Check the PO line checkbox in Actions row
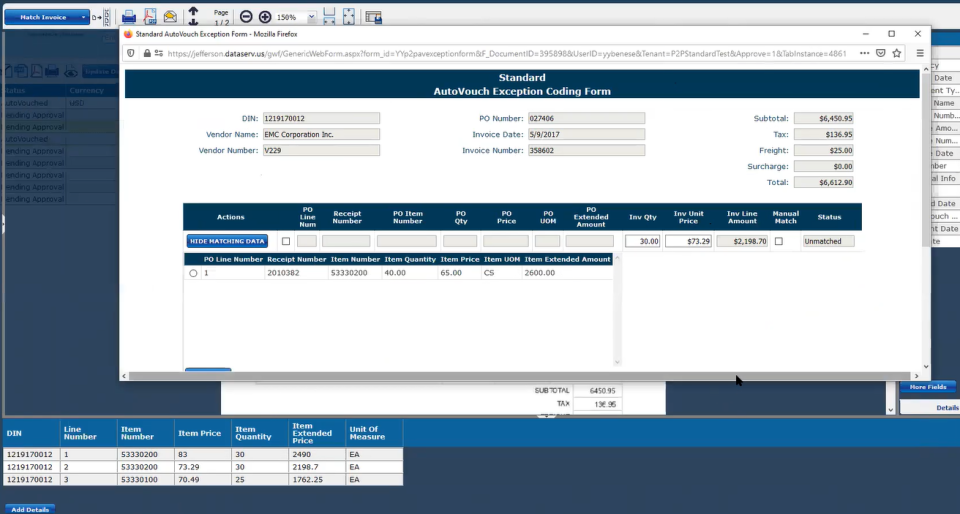This screenshot has height=514, width=960. 285,241
